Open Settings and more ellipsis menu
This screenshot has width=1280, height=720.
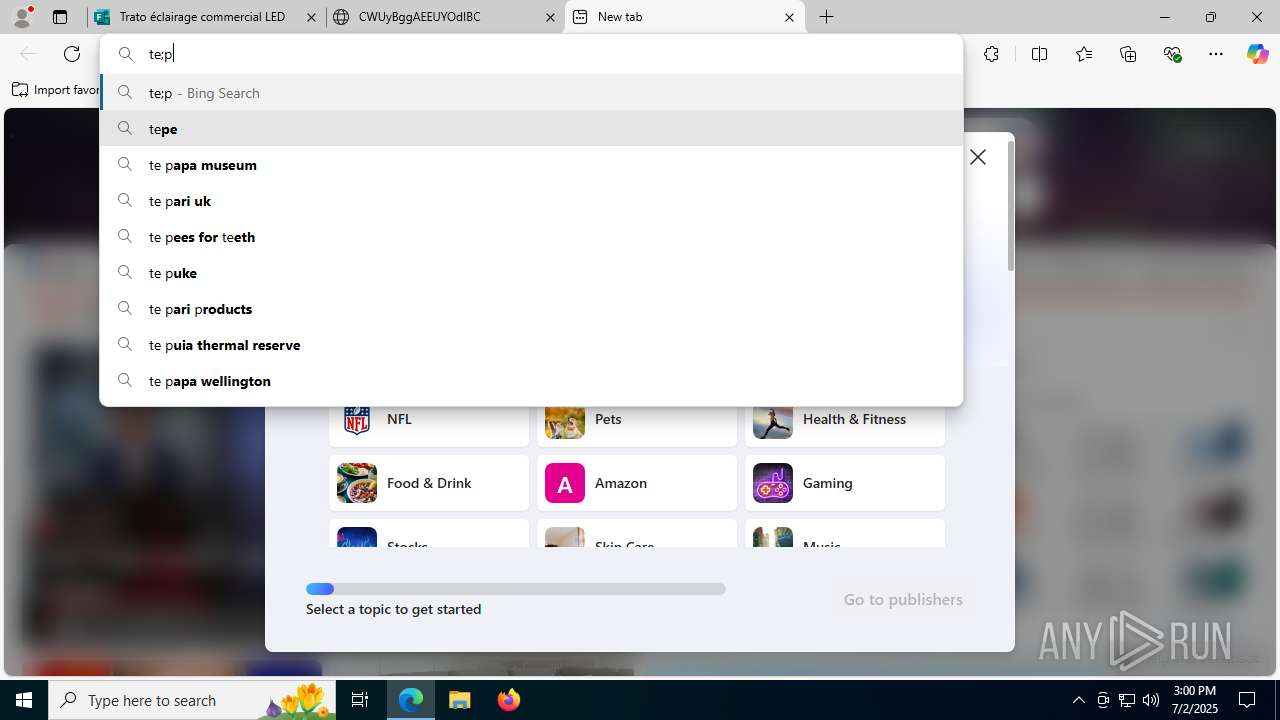click(x=1216, y=54)
